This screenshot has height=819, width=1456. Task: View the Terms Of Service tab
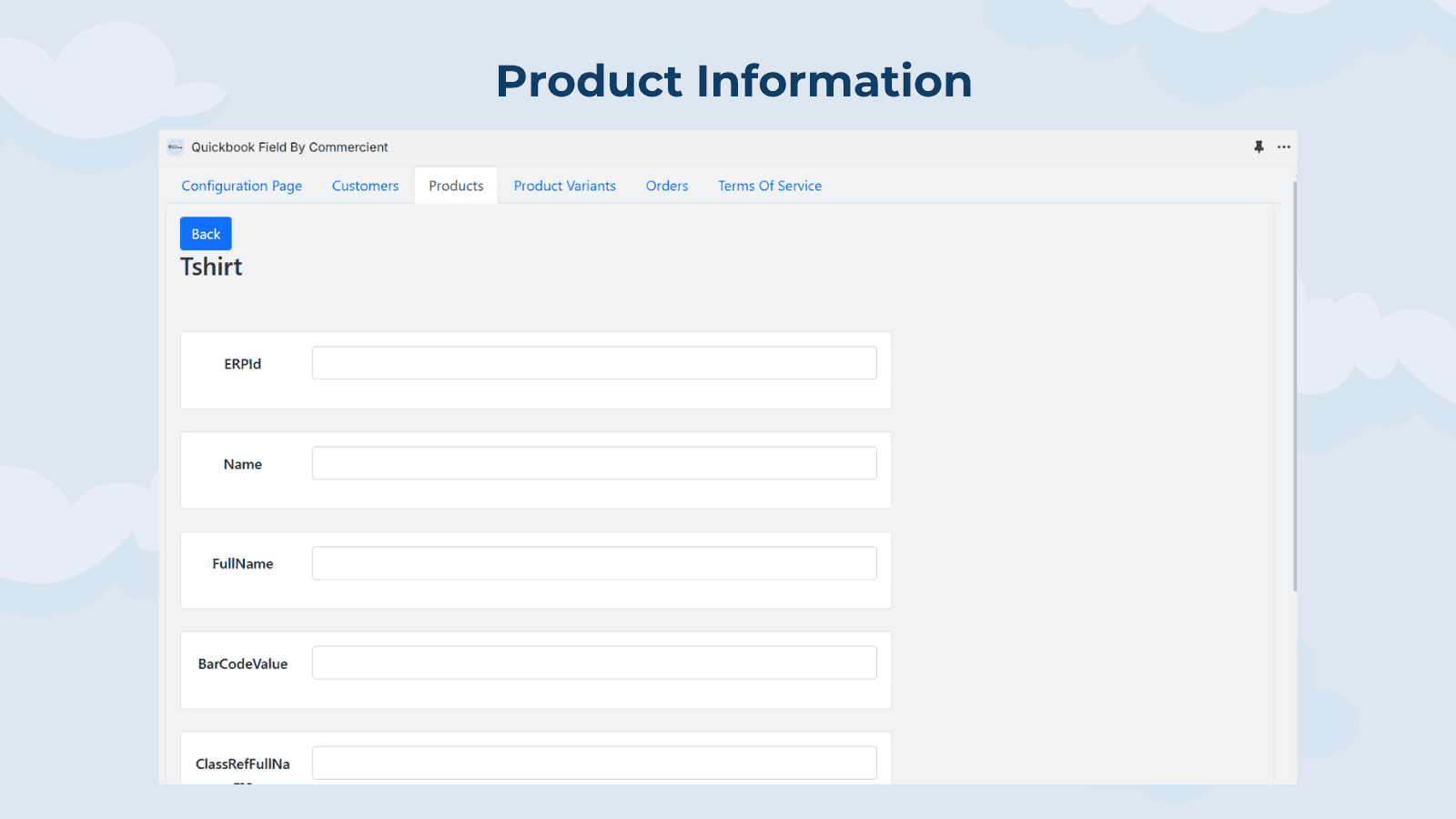(769, 186)
